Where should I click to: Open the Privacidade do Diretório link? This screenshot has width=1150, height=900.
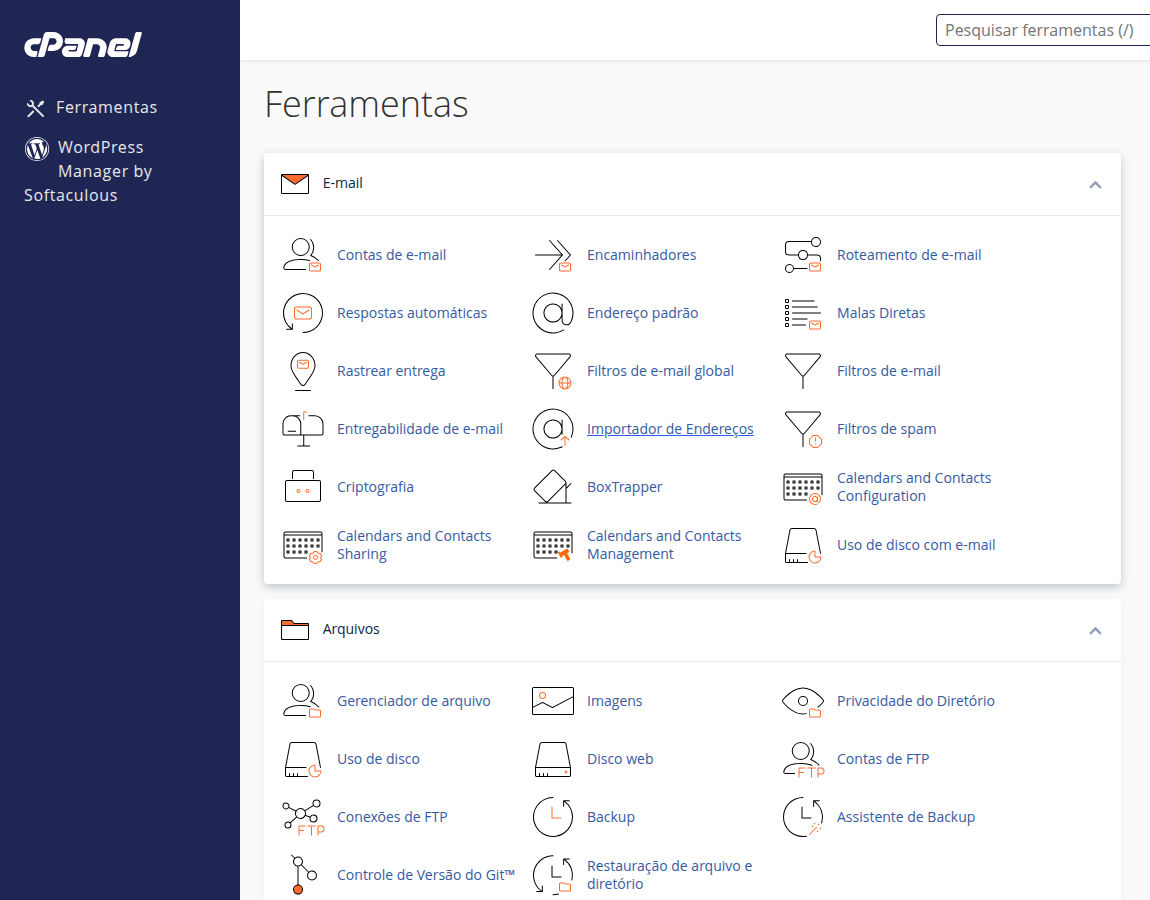pos(915,701)
